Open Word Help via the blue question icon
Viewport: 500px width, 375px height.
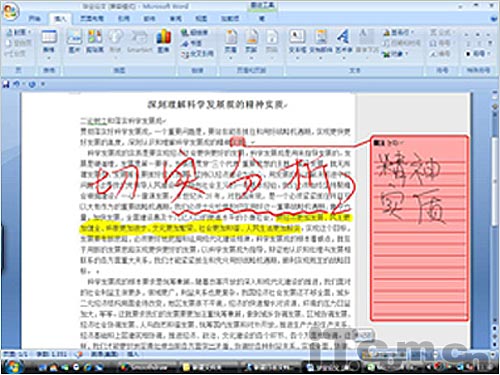[x=493, y=19]
